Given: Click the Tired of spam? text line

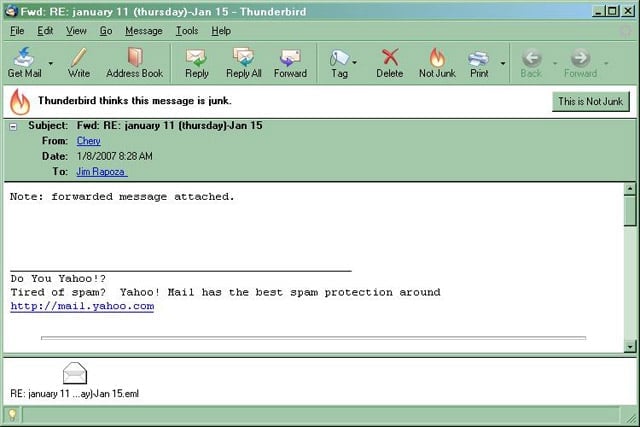Looking at the screenshot, I should pos(225,292).
